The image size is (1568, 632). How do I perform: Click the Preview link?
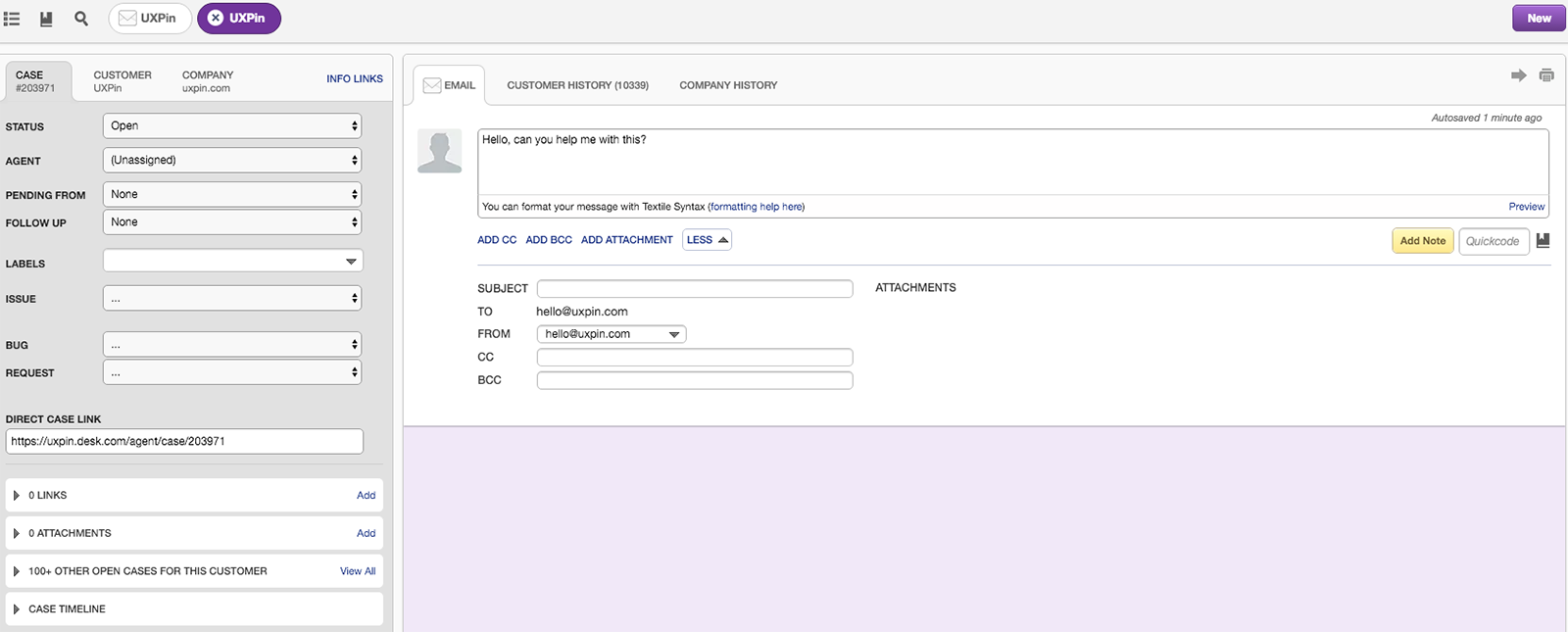1526,207
